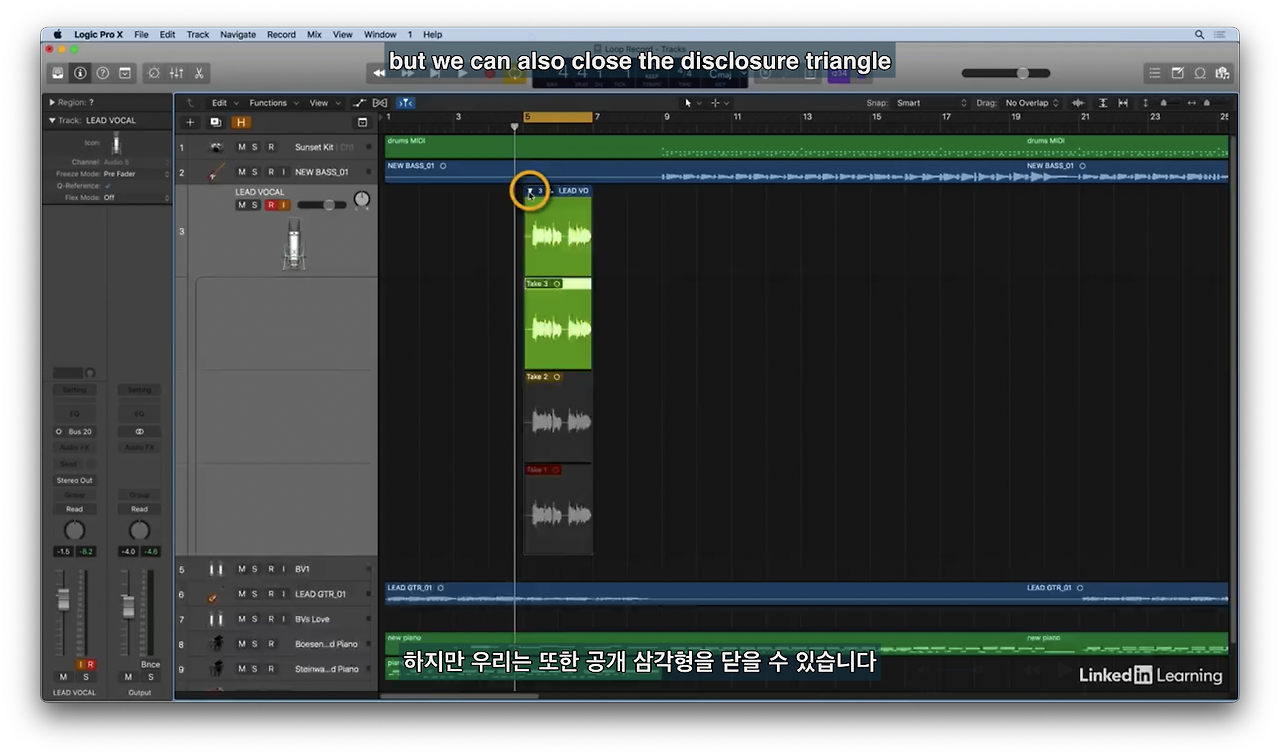Click the Sunset Kit drum icon

[x=215, y=147]
